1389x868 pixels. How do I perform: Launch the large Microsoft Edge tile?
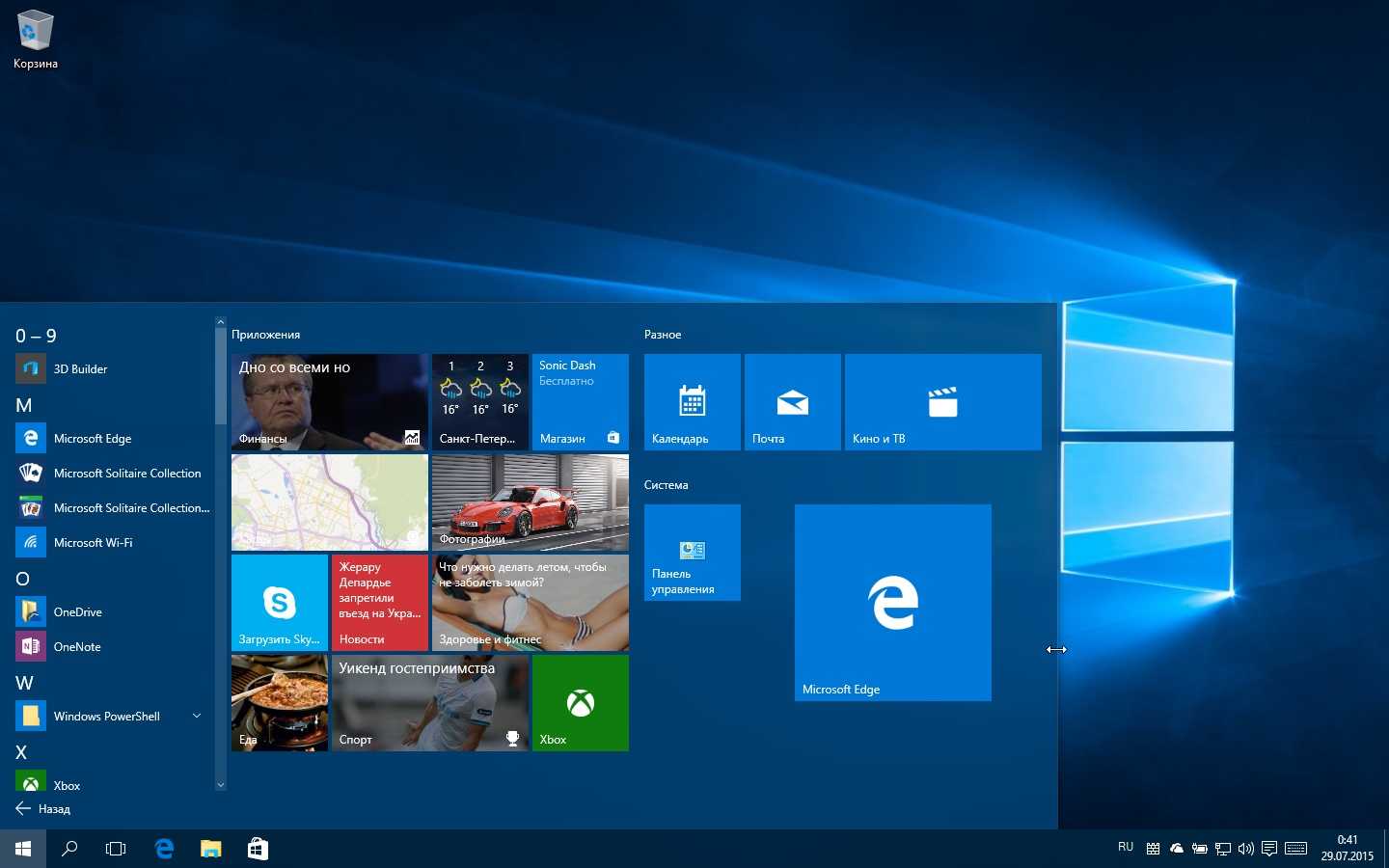pos(892,602)
